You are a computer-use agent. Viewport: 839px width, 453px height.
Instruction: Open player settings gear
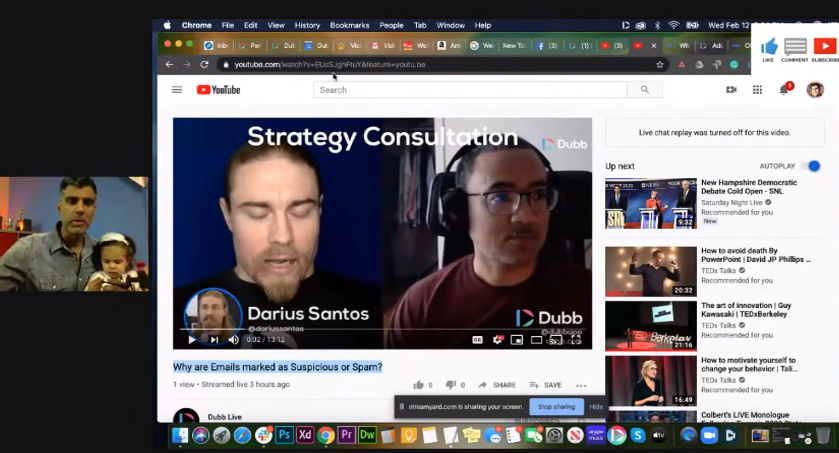[x=498, y=340]
